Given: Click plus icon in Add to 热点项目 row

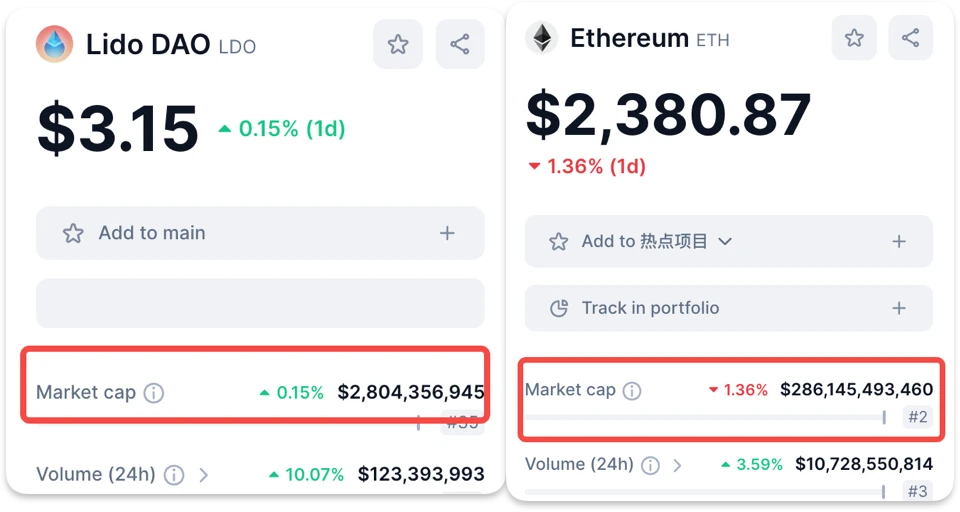Looking at the screenshot, I should point(899,241).
